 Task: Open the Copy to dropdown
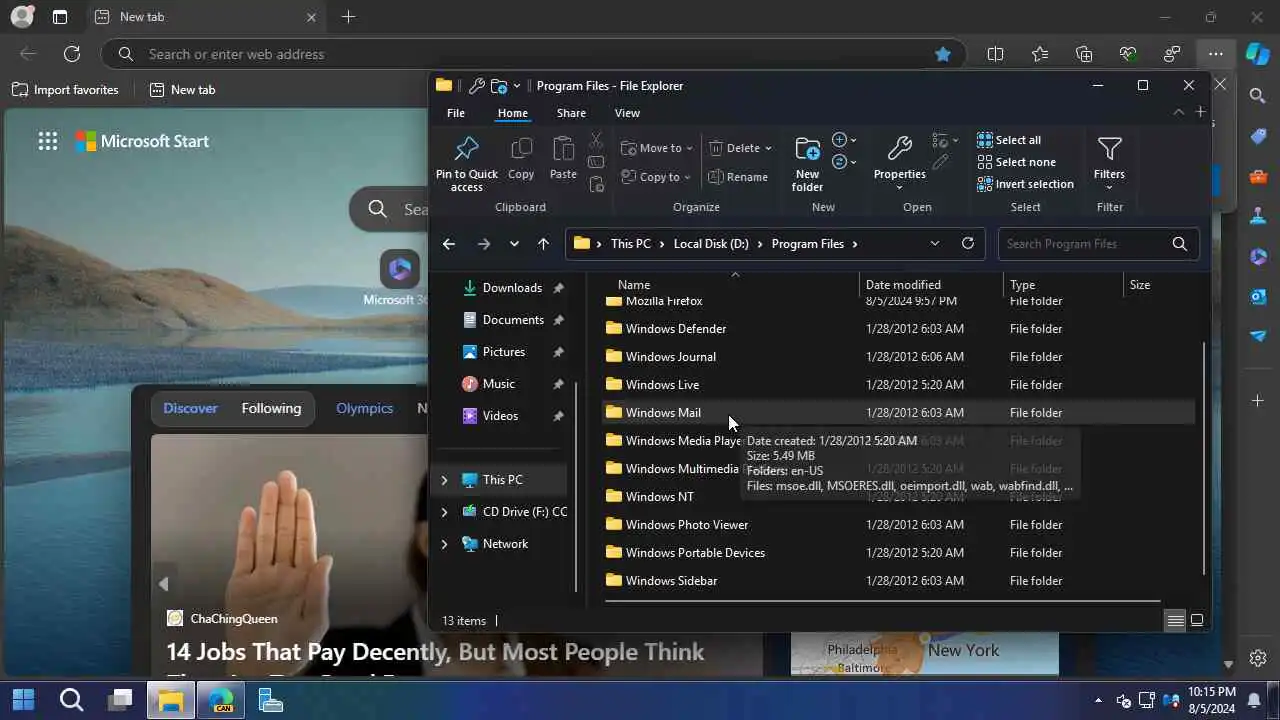pyautogui.click(x=656, y=177)
